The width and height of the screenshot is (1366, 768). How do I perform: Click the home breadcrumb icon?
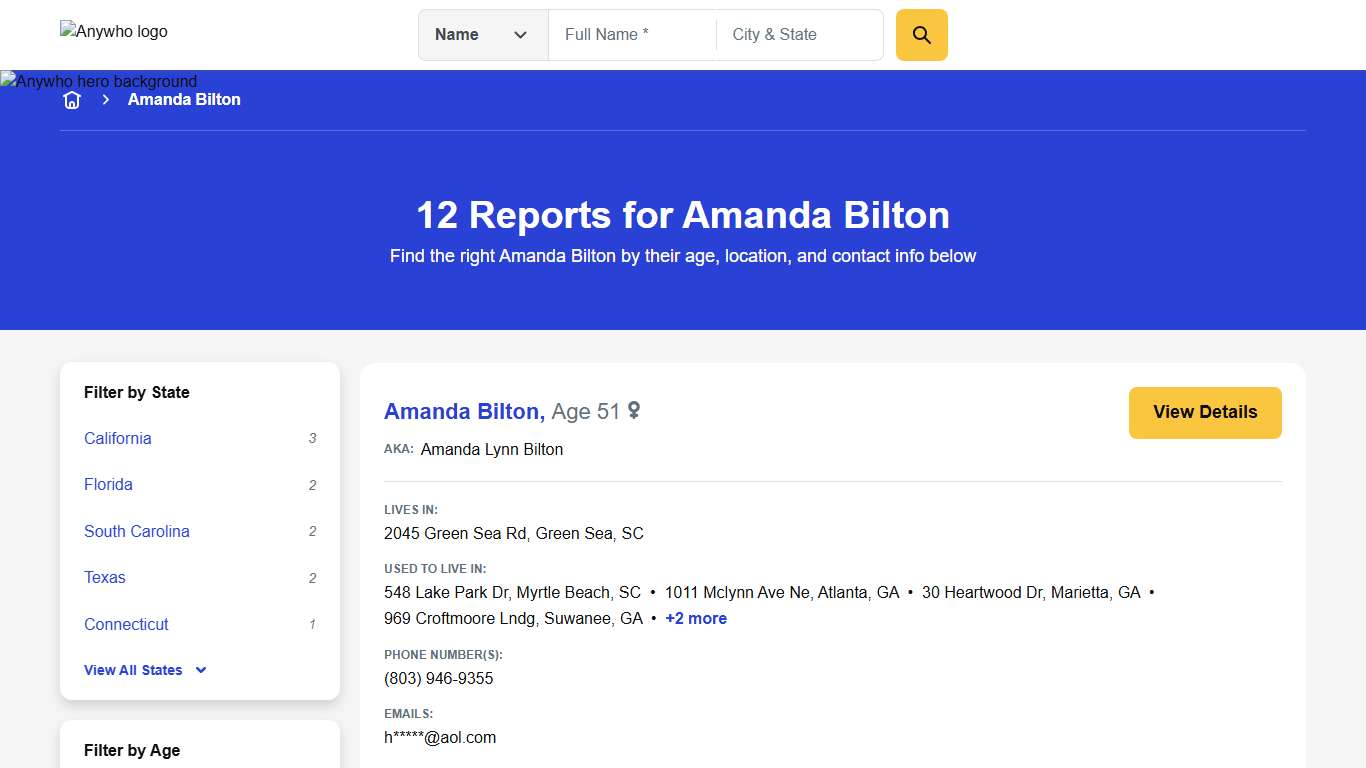point(71,99)
